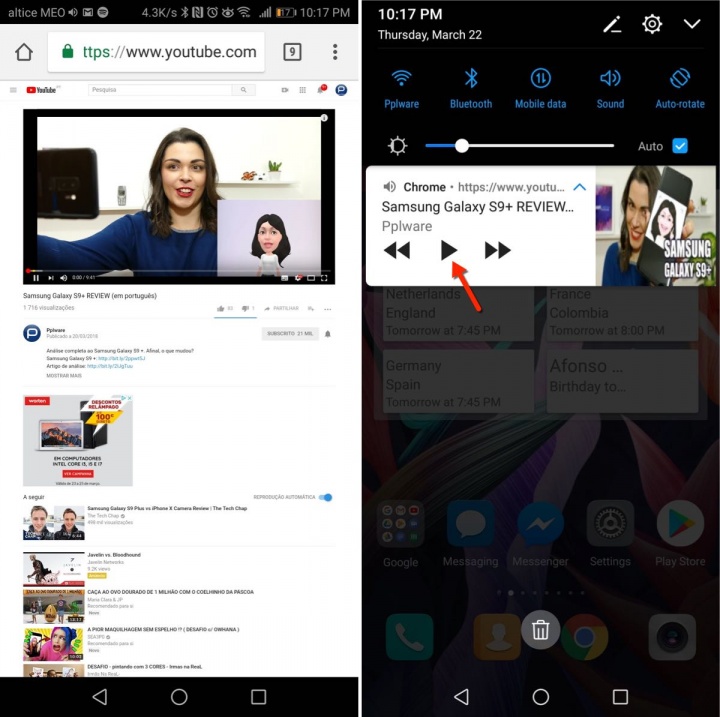Tap the Chrome home icon
The width and height of the screenshot is (720, 717).
[24, 52]
